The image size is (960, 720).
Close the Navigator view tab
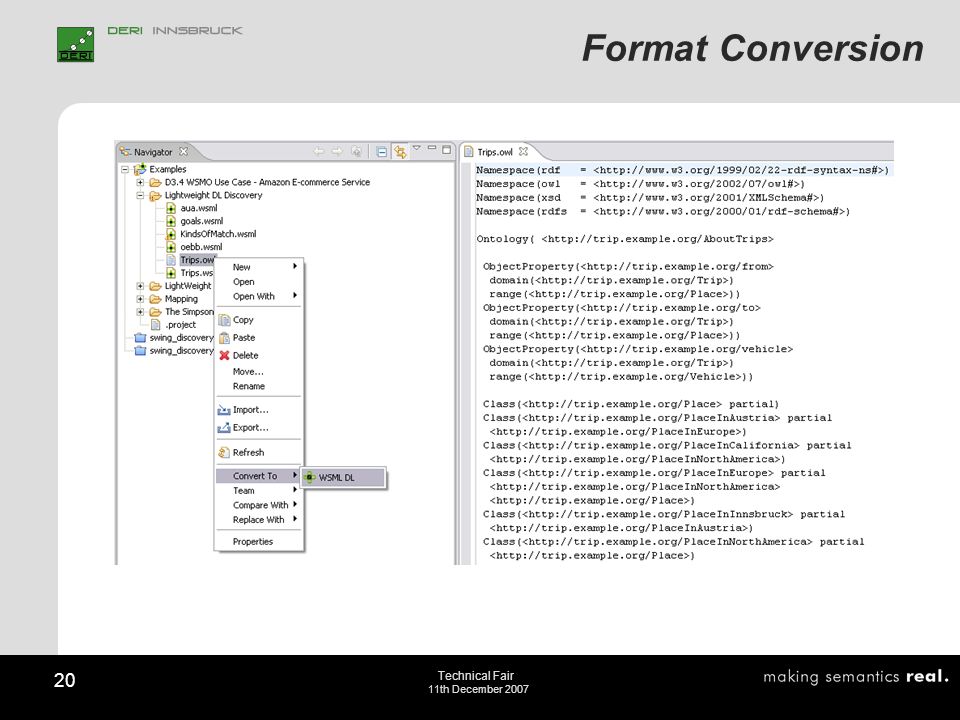point(183,151)
